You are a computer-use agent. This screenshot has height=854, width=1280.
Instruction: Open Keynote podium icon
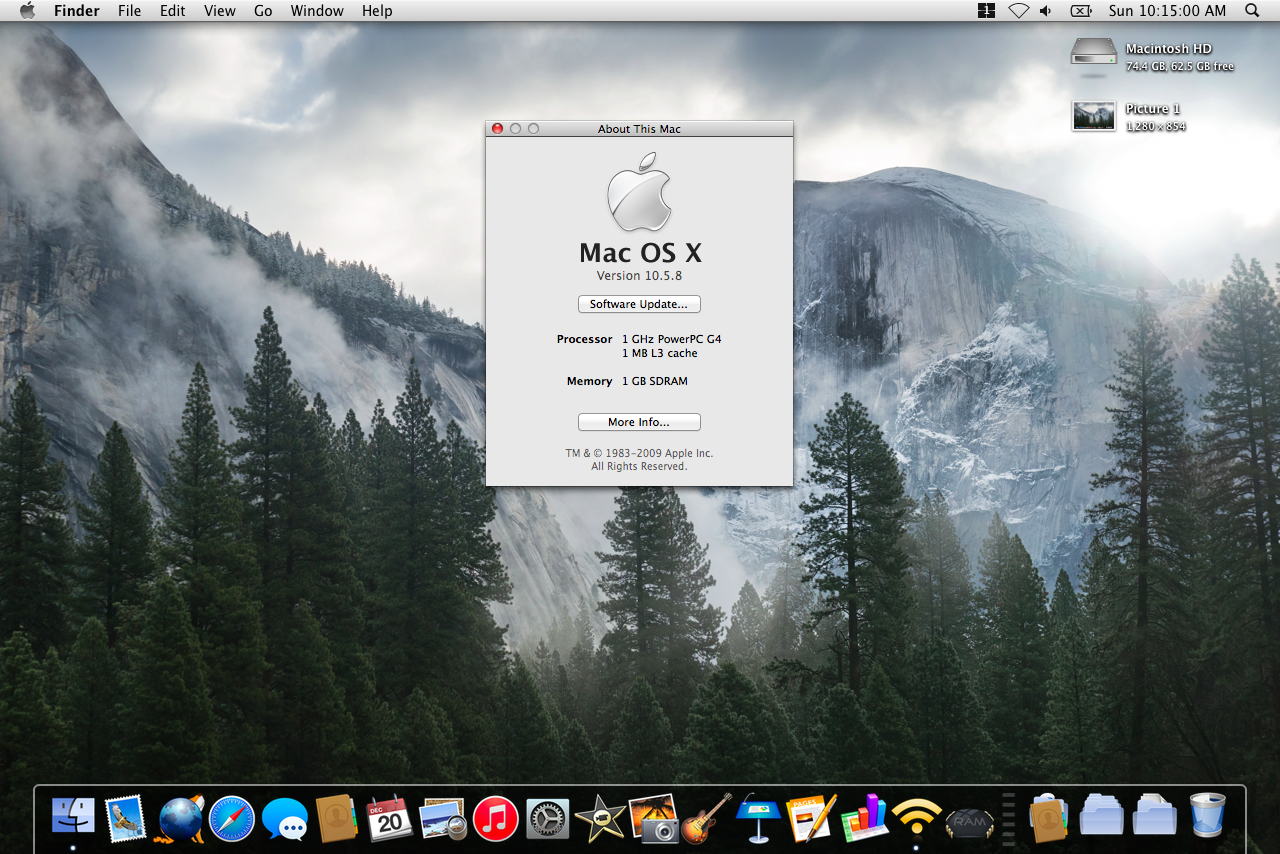[758, 819]
